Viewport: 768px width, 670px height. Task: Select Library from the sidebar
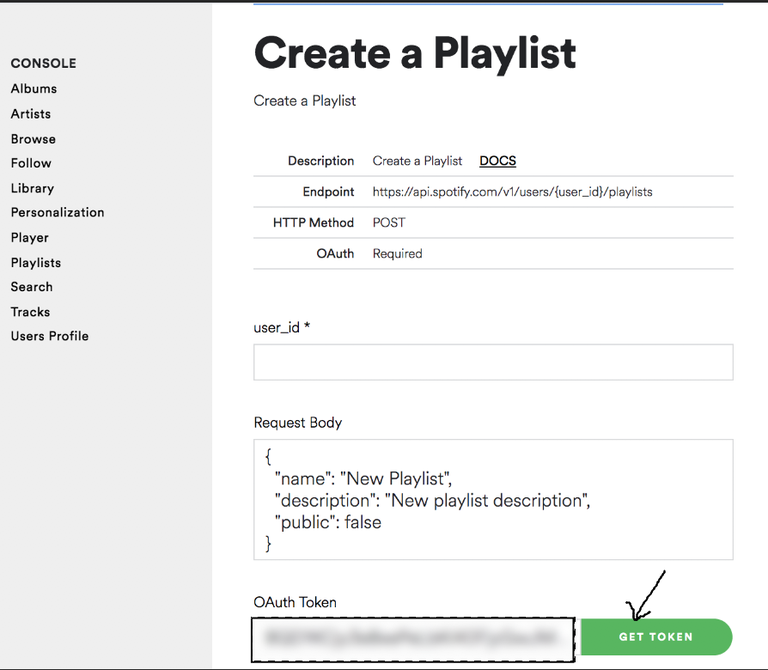click(32, 188)
